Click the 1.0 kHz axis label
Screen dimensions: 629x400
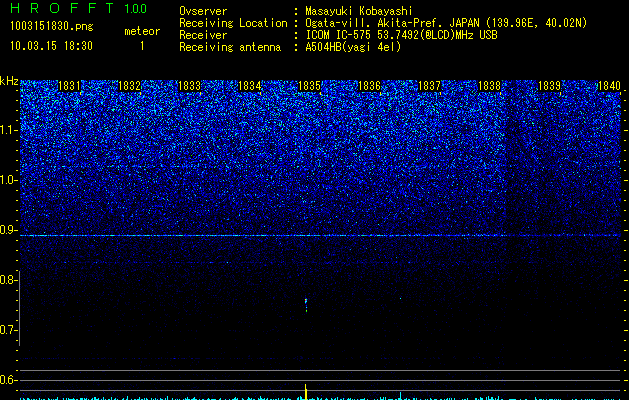coord(8,180)
